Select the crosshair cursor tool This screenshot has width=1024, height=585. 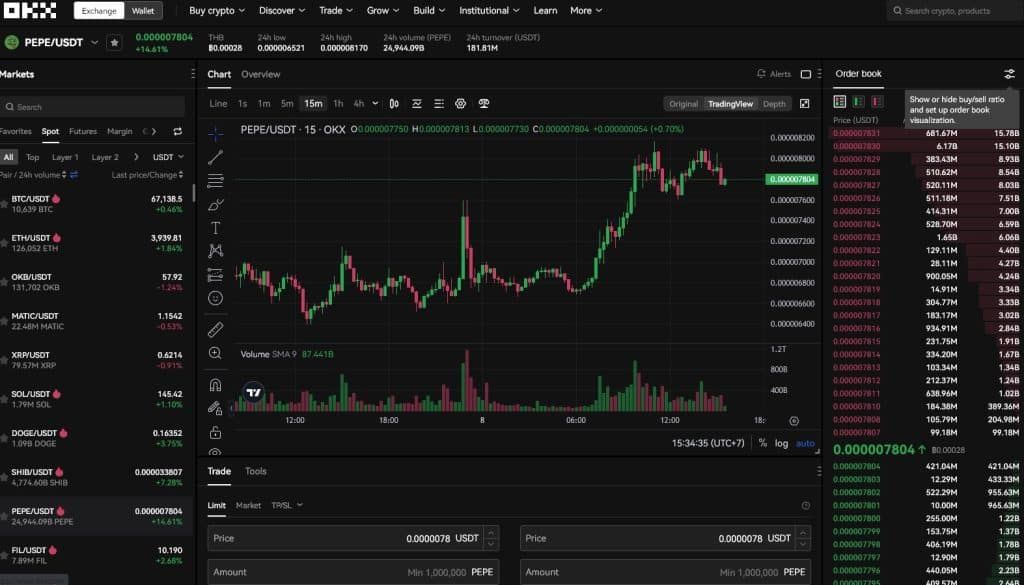216,134
